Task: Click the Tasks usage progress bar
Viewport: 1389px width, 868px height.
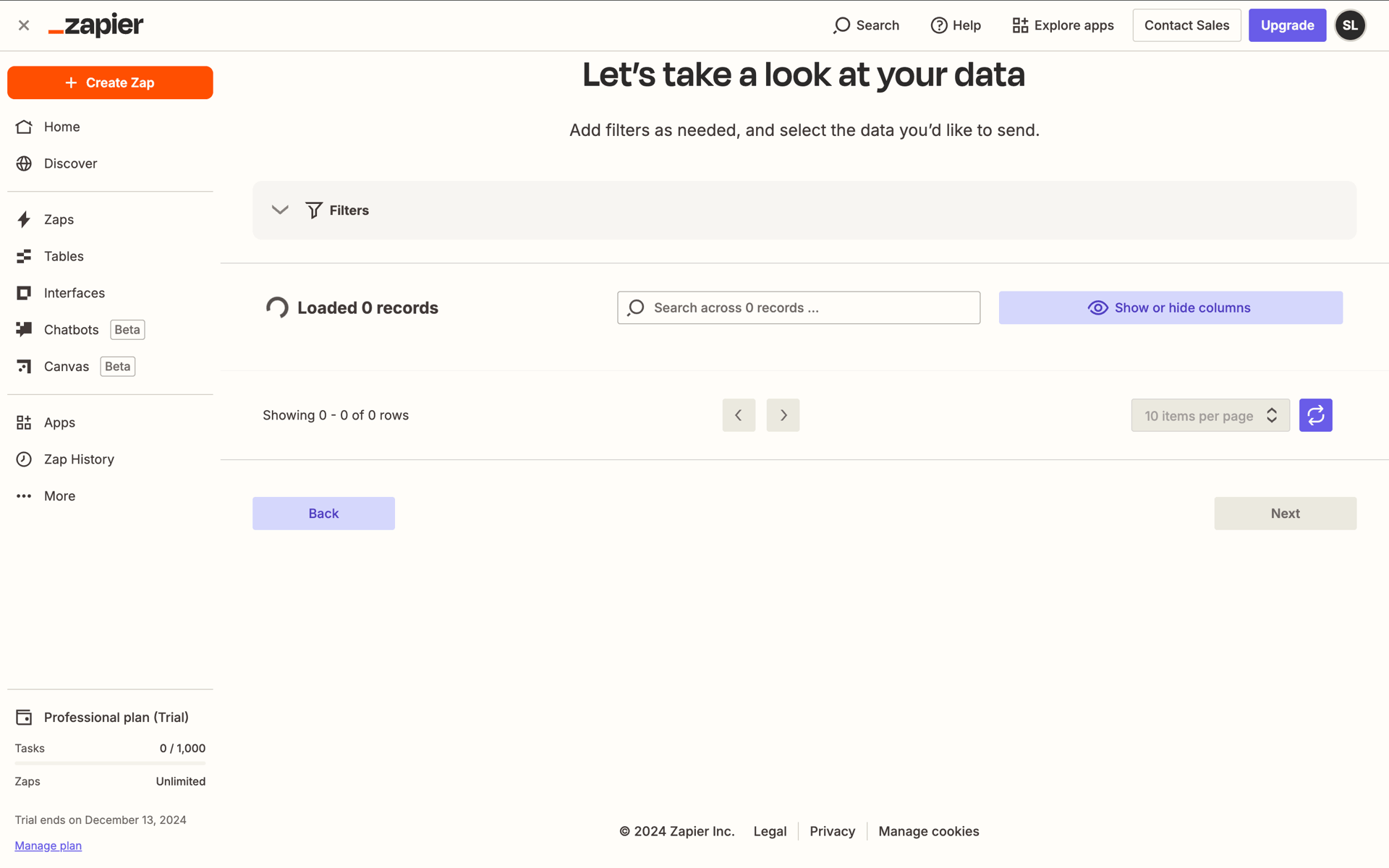Action: [x=110, y=763]
